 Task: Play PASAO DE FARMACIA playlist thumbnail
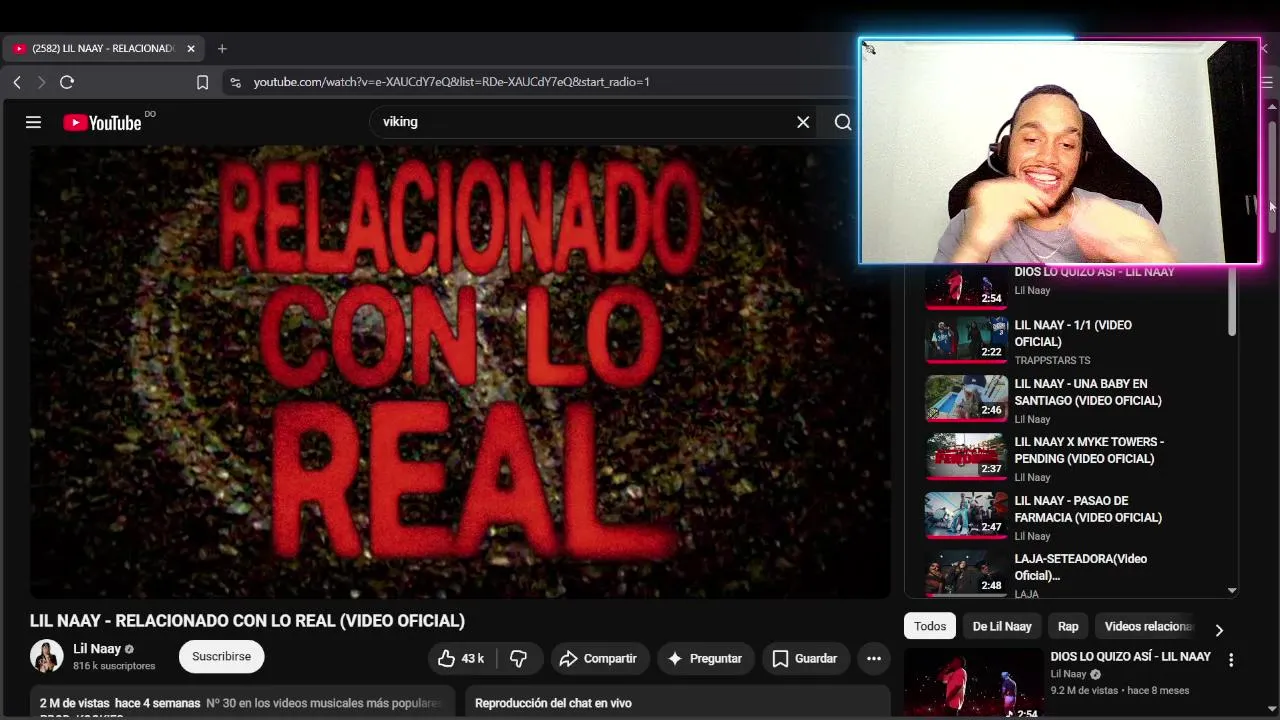click(x=966, y=515)
